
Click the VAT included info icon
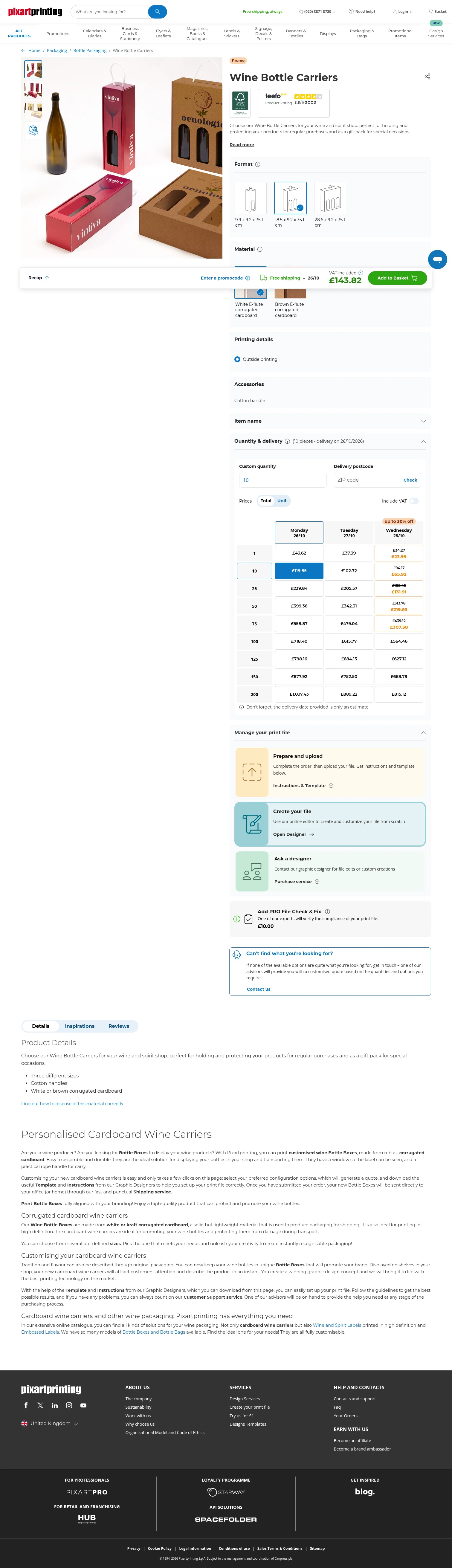pos(361,273)
